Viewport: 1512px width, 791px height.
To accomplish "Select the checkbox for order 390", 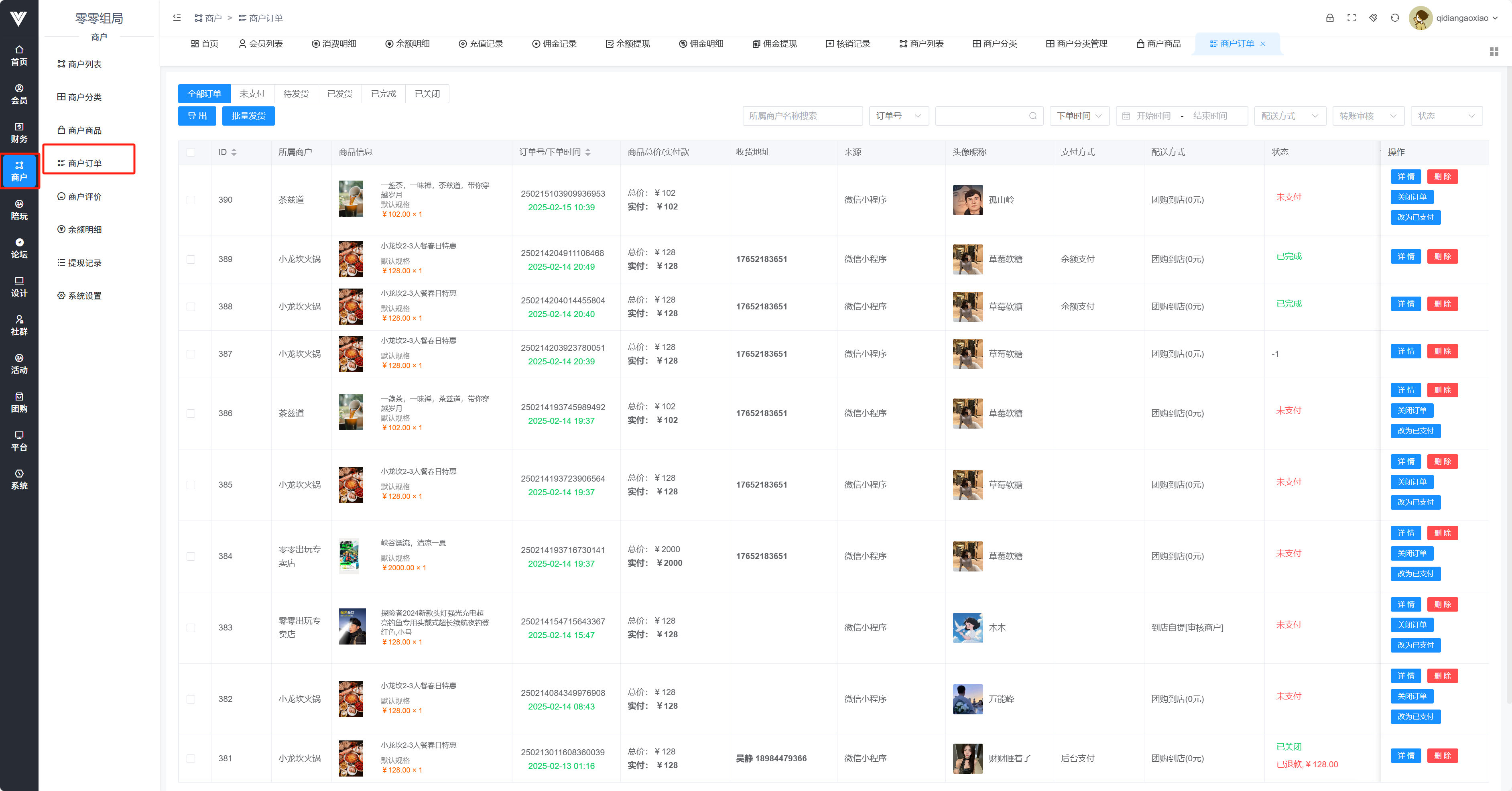I will (191, 200).
